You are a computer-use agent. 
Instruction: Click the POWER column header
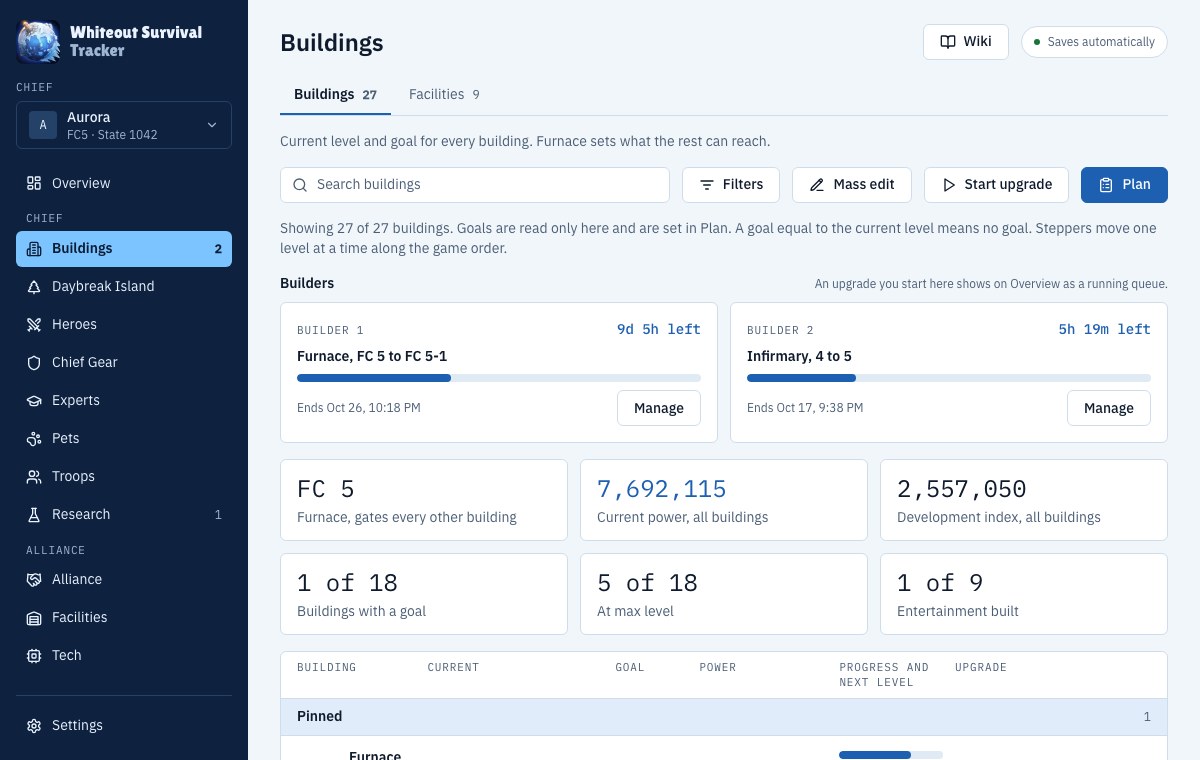pyautogui.click(x=718, y=667)
